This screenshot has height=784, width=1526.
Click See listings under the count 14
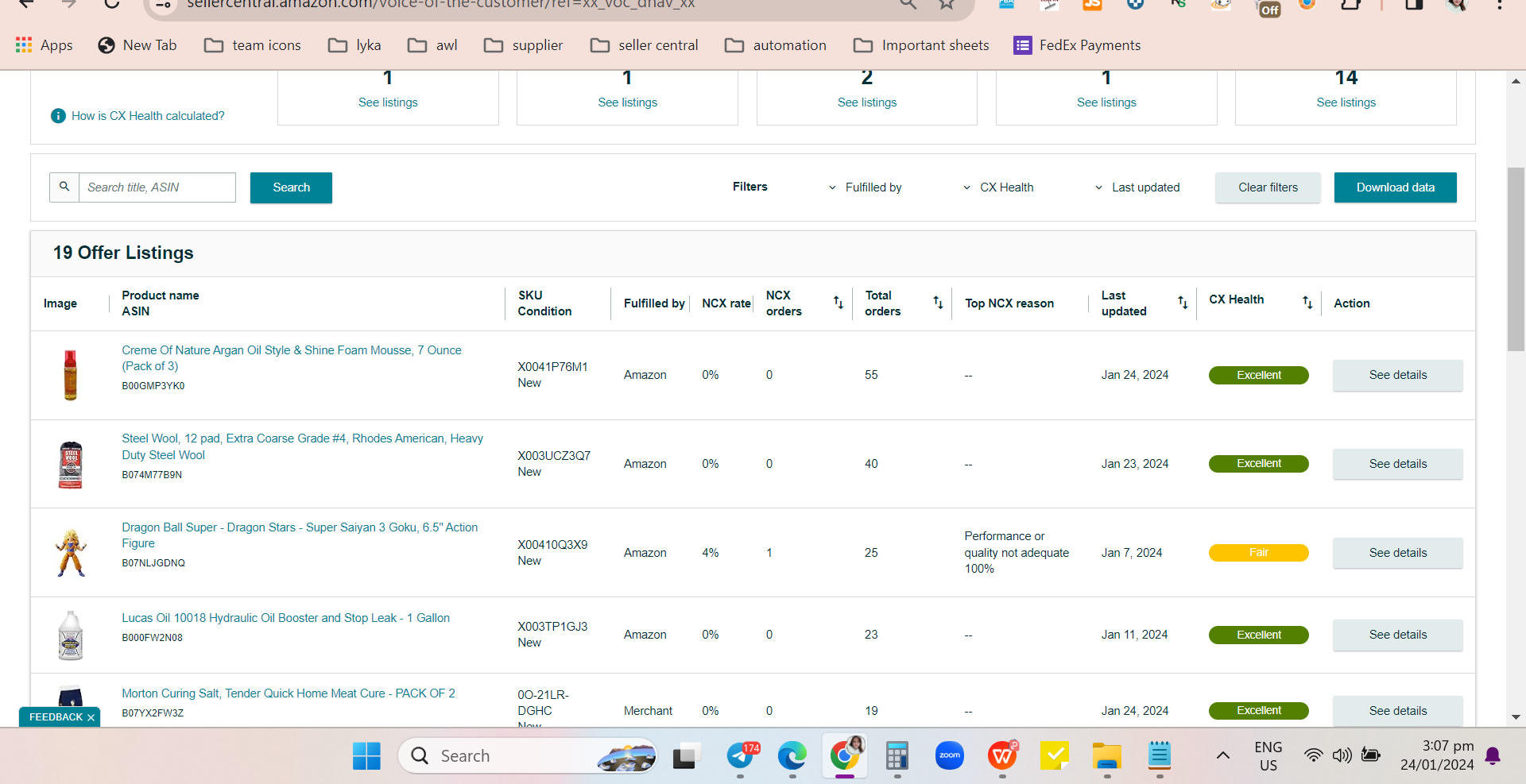[x=1346, y=102]
